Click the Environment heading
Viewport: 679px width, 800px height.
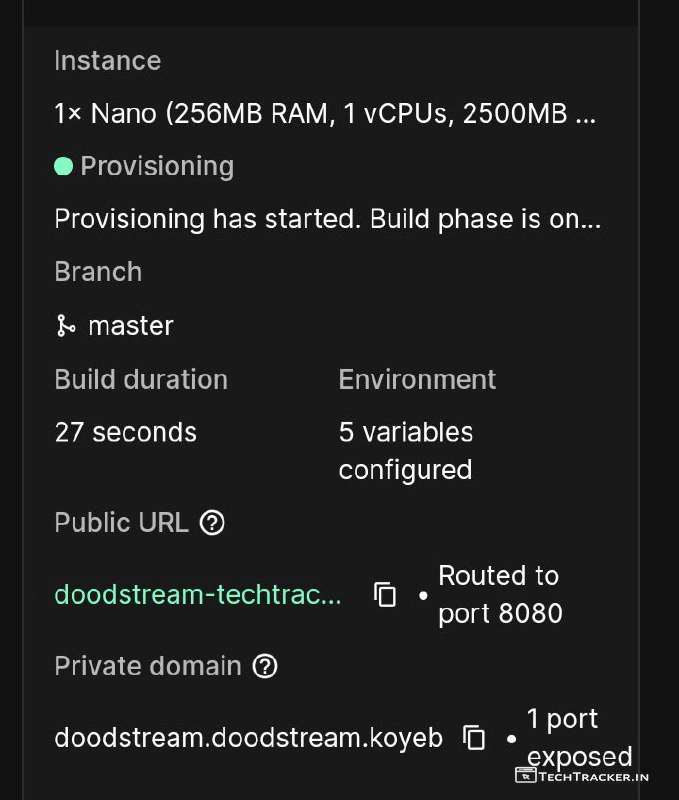point(417,380)
